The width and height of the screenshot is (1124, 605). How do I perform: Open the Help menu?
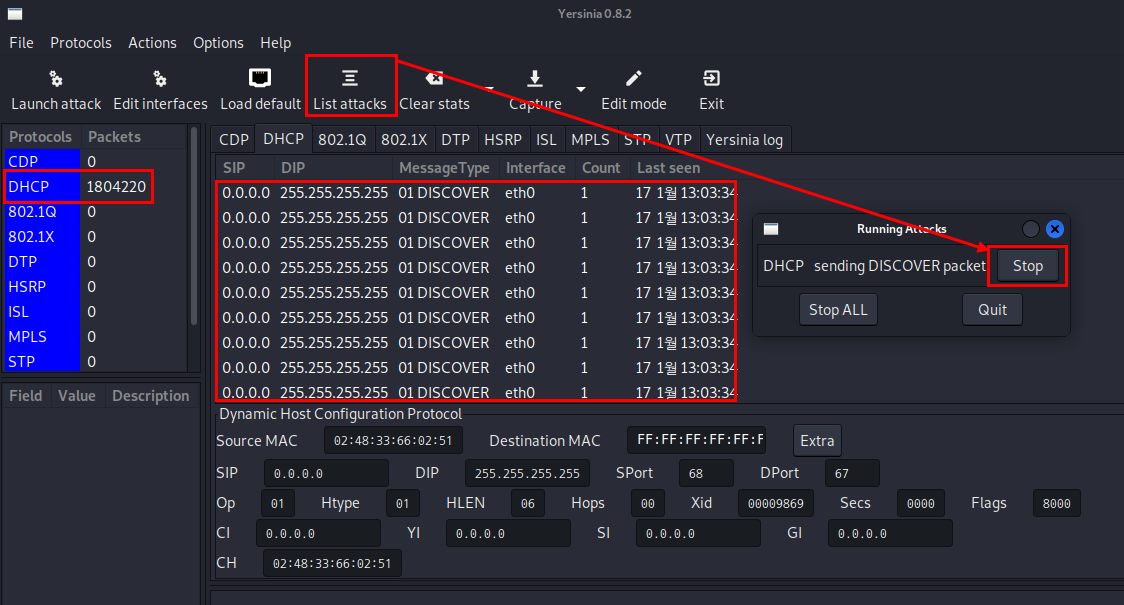click(275, 43)
